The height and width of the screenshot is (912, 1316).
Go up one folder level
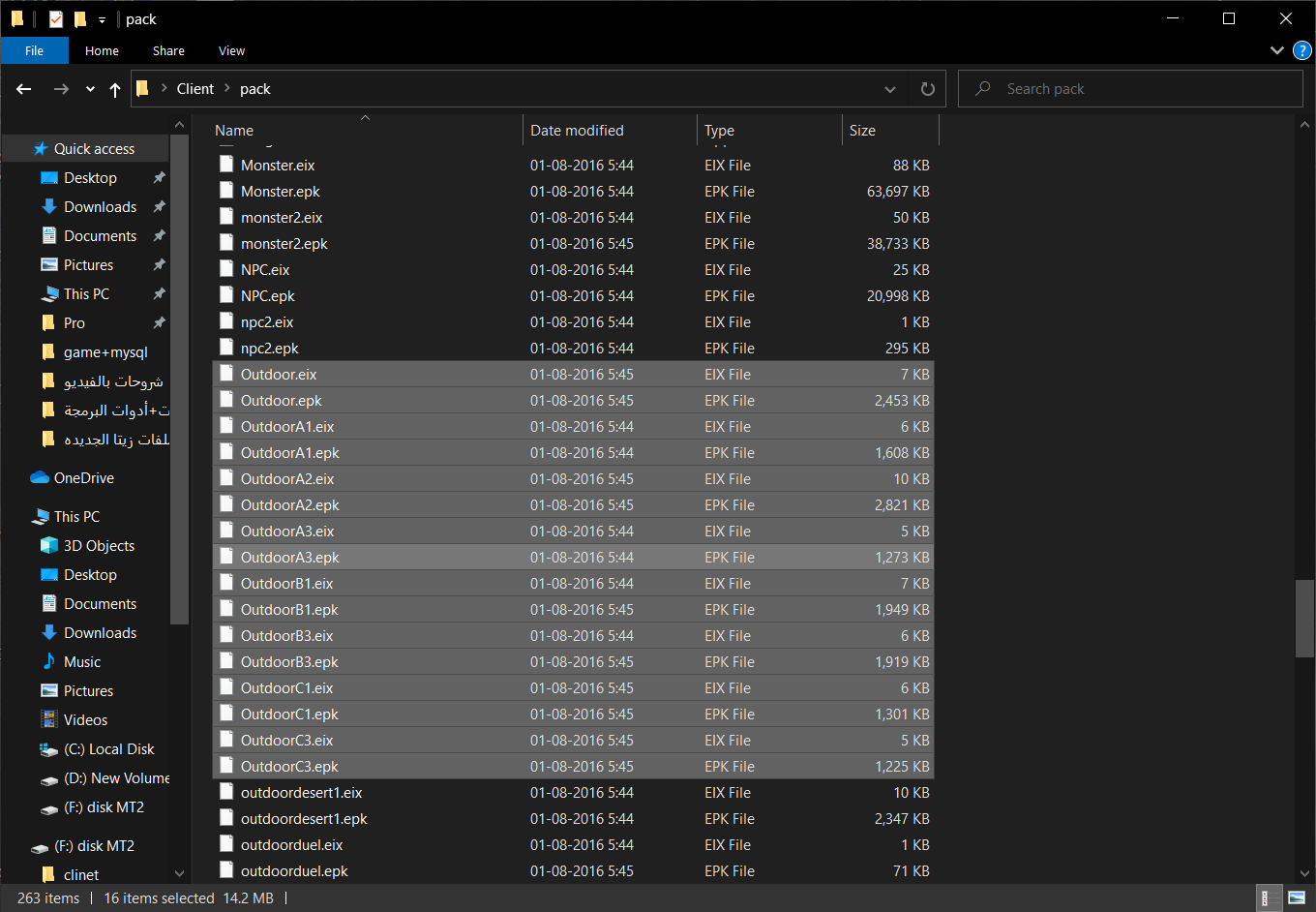(115, 89)
